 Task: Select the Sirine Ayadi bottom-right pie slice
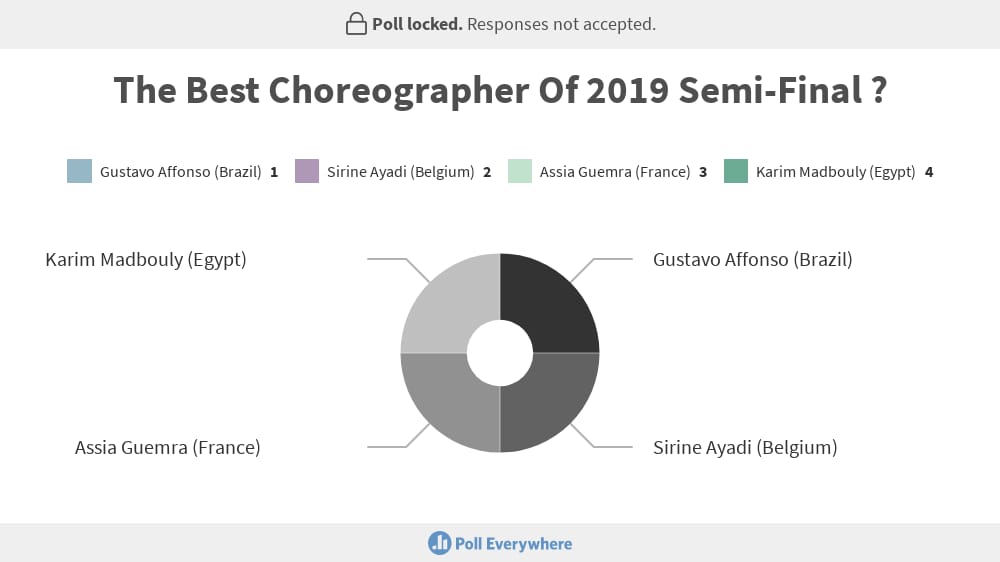coord(554,406)
